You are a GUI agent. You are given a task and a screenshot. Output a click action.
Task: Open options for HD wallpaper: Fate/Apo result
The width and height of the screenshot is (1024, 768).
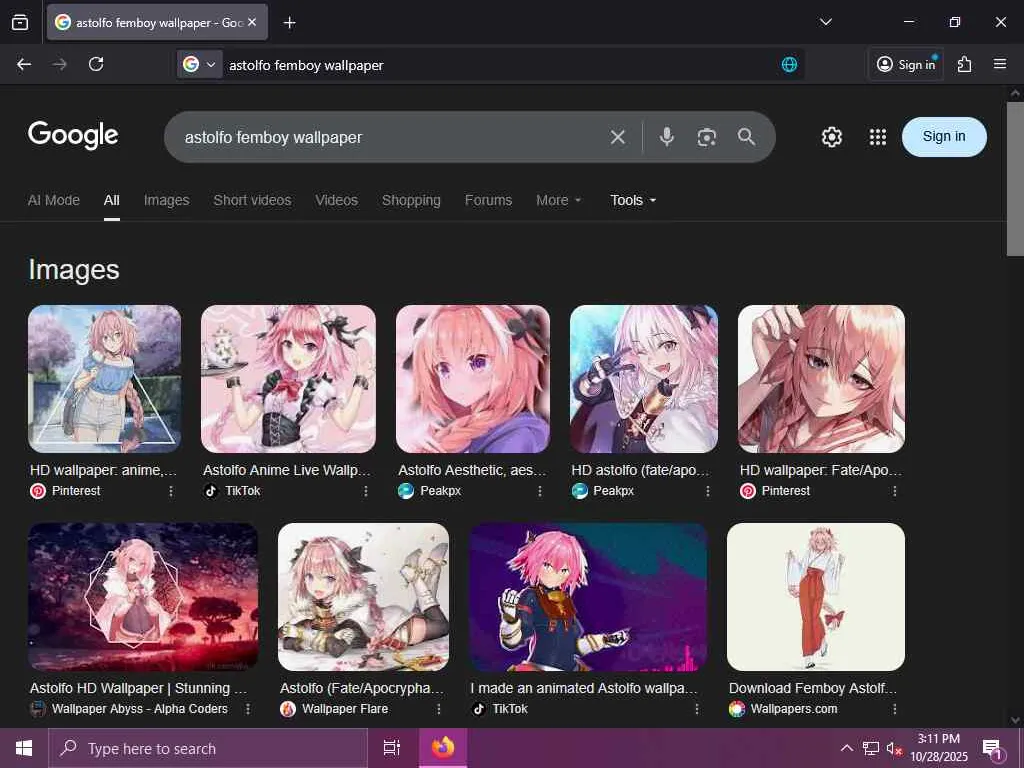(895, 491)
